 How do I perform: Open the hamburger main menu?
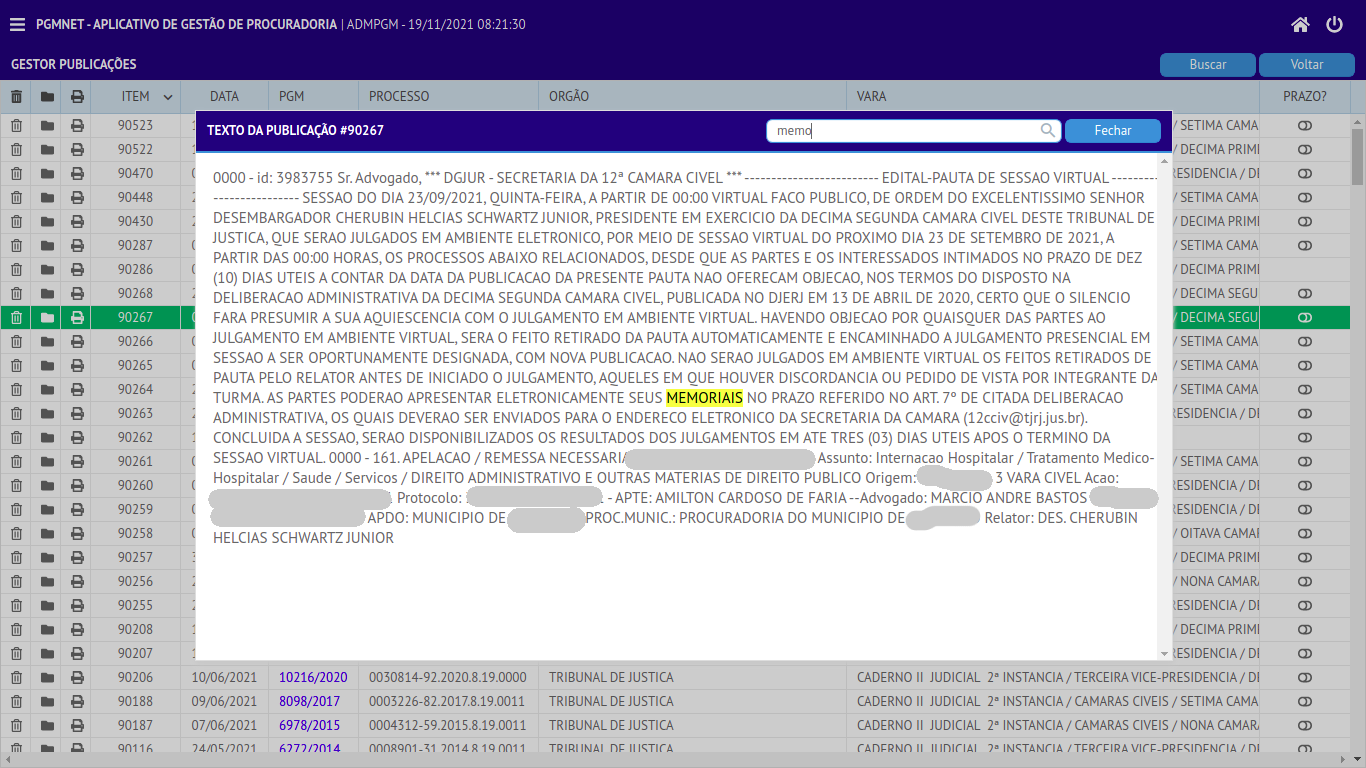[17, 25]
